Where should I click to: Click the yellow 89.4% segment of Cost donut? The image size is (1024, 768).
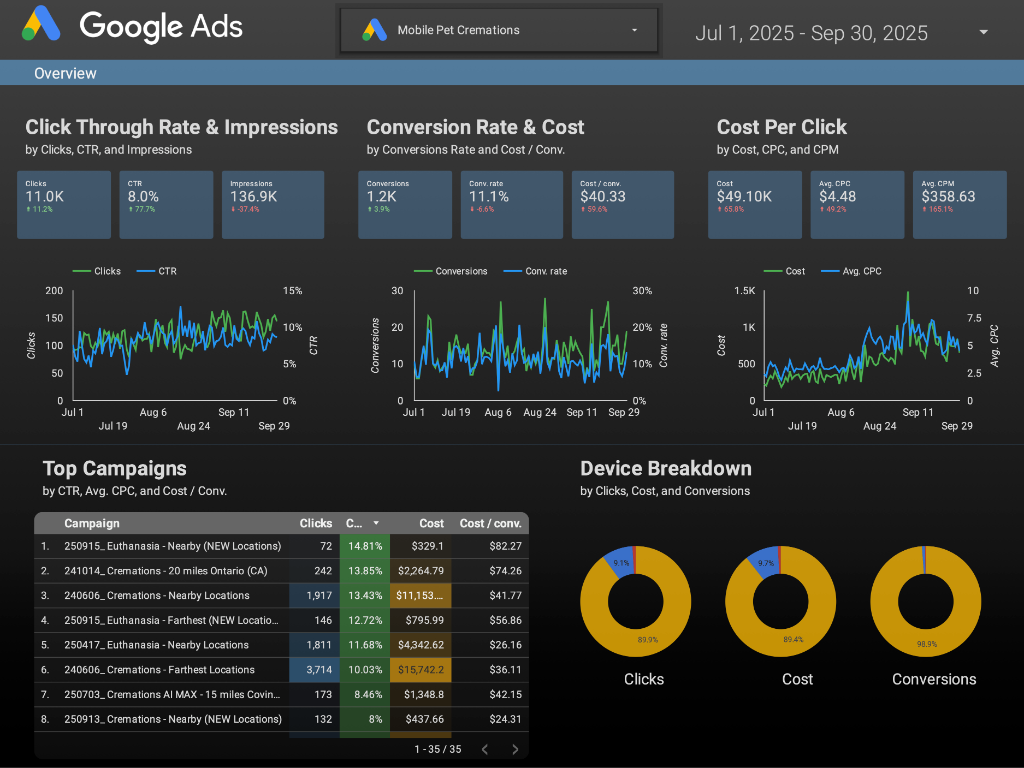793,637
